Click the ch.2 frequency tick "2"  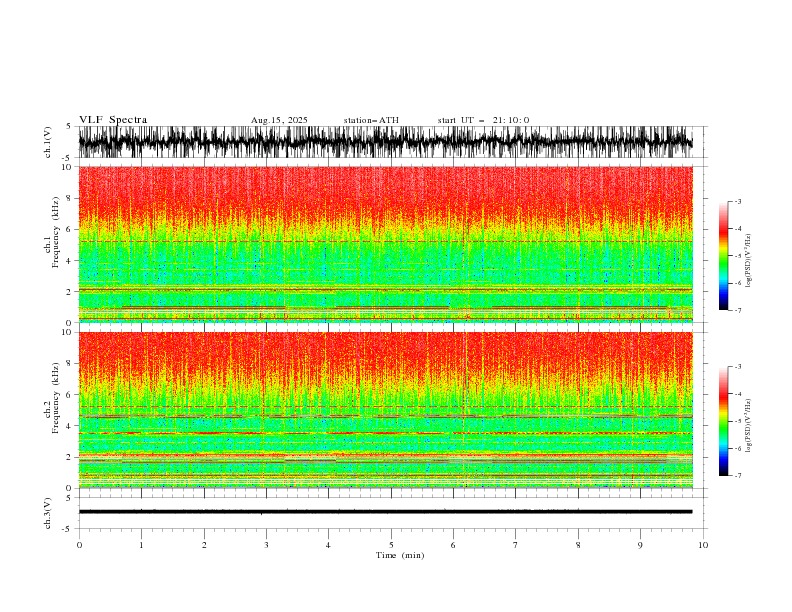point(70,457)
